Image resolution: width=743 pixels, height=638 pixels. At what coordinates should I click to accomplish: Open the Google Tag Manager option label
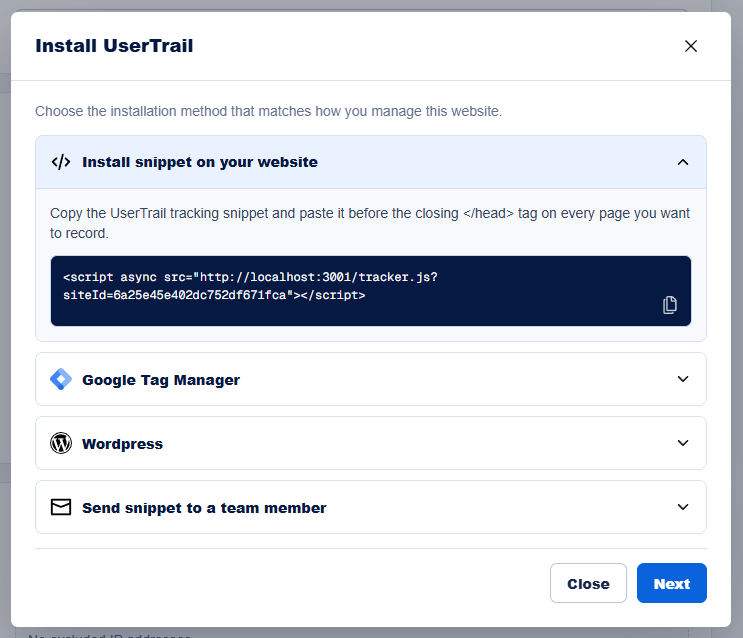coord(161,380)
